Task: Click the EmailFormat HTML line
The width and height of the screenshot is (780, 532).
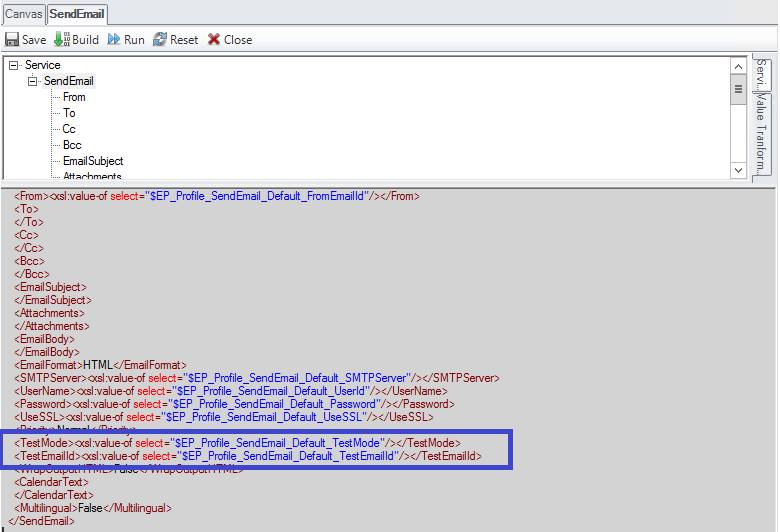Action: pyautogui.click(x=100, y=365)
